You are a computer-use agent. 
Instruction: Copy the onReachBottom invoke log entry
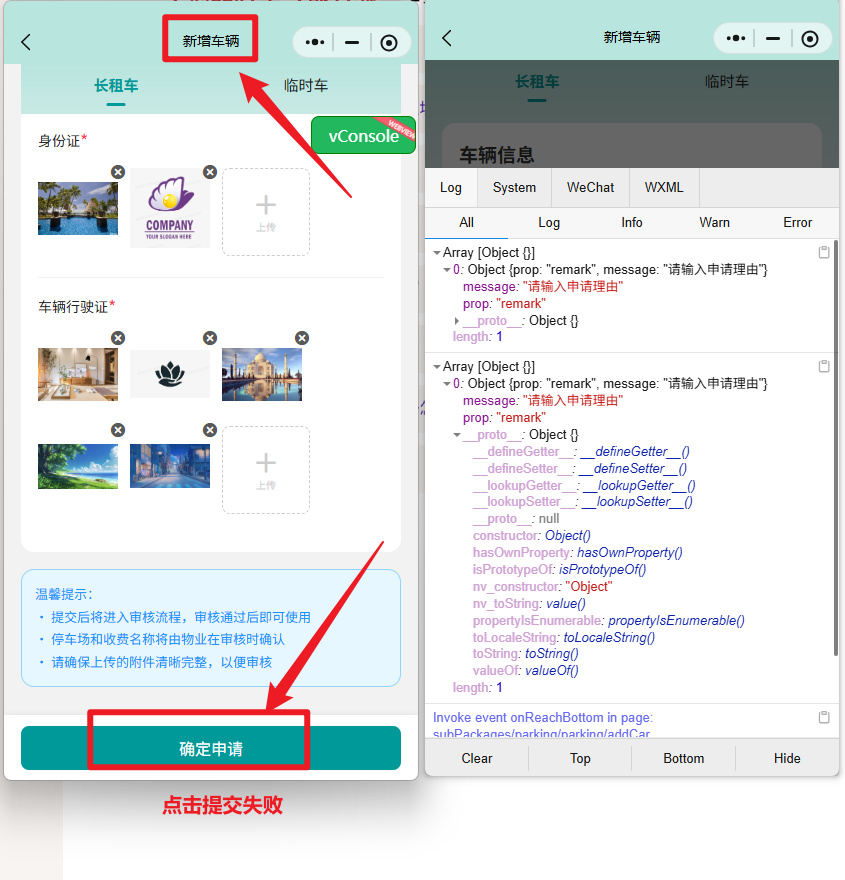824,718
